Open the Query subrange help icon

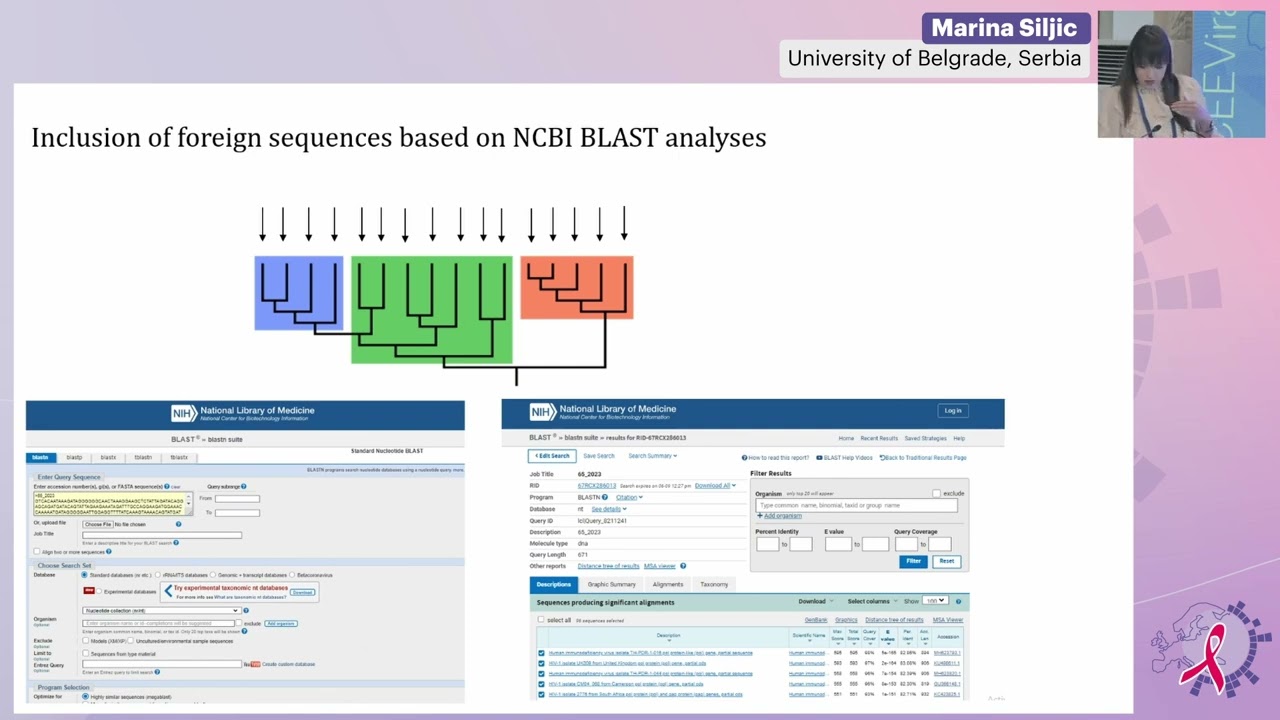[x=244, y=487]
